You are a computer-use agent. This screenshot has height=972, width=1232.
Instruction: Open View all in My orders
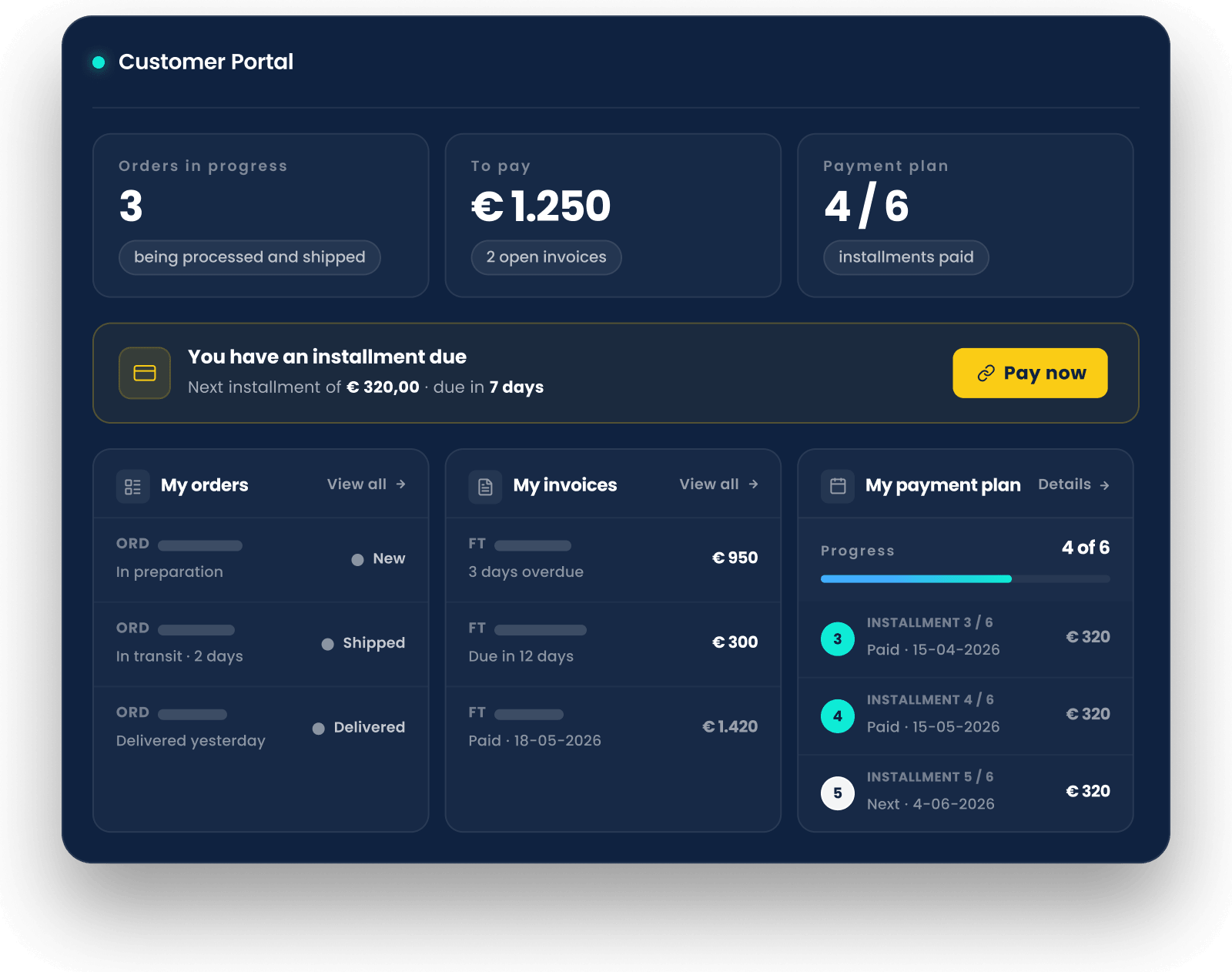click(366, 484)
